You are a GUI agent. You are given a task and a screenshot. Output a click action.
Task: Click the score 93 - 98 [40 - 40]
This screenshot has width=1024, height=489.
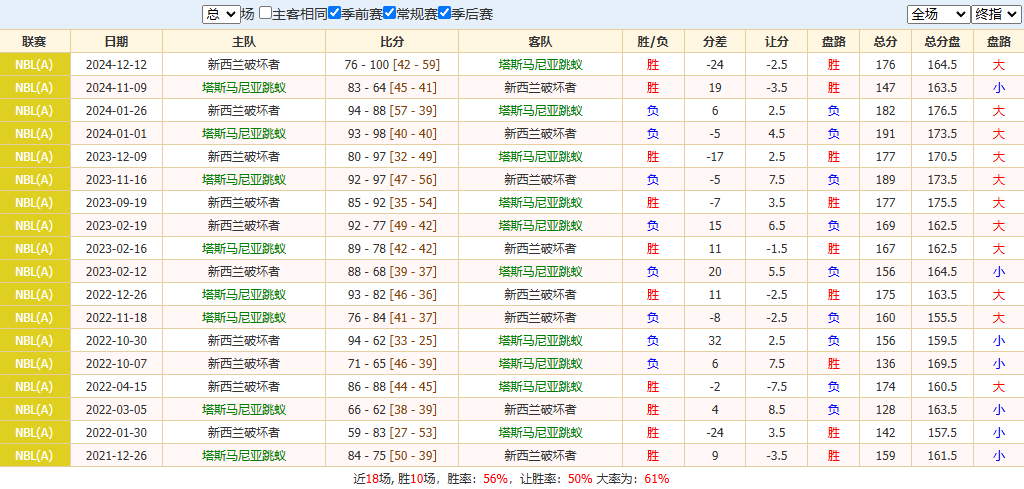pyautogui.click(x=392, y=134)
